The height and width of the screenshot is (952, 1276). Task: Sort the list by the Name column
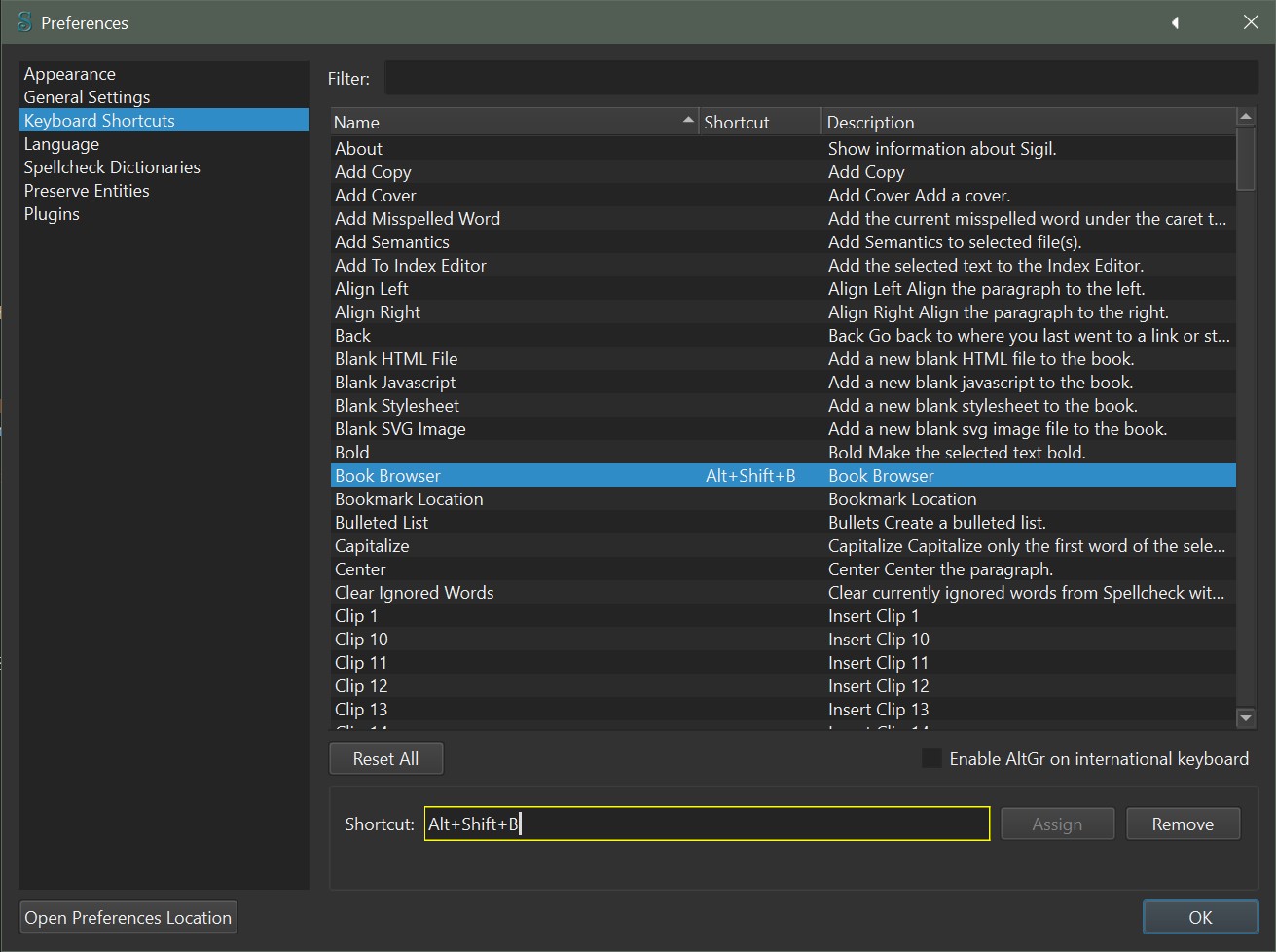[514, 122]
